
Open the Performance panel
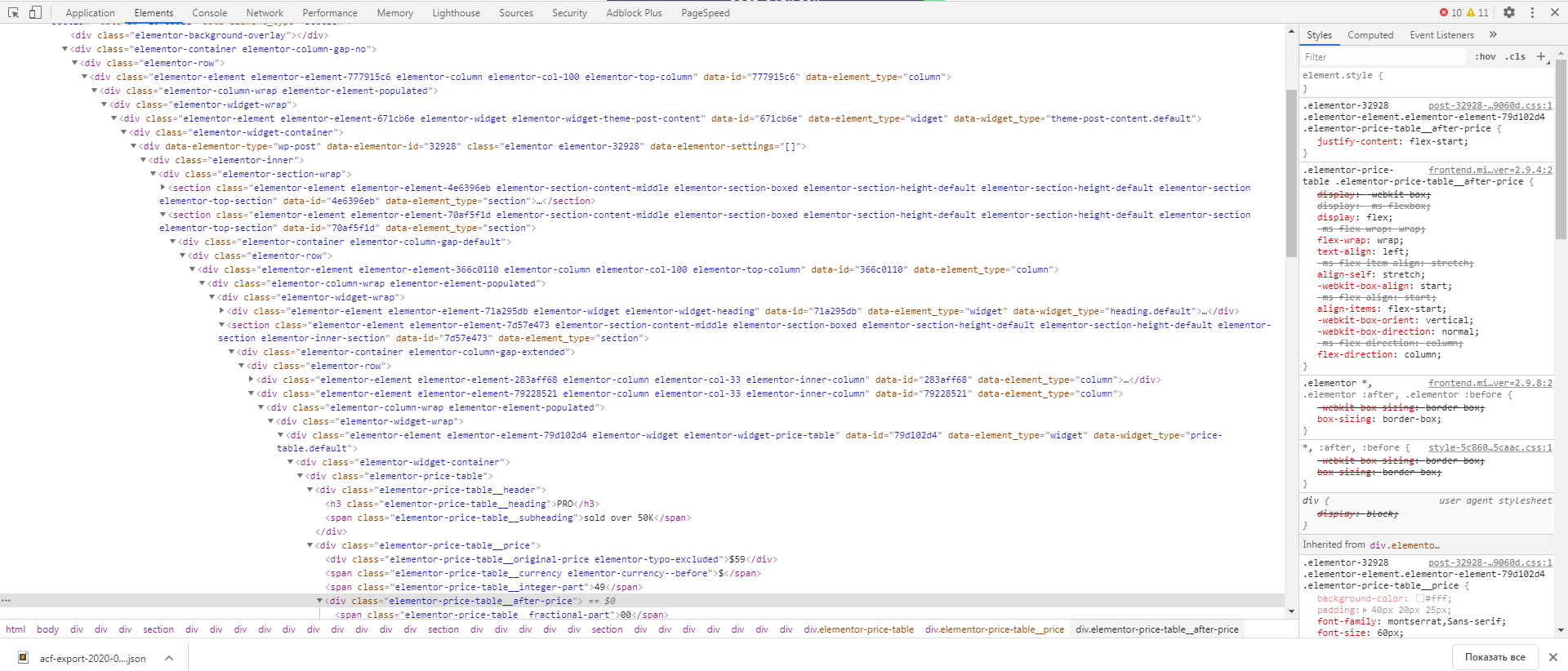(x=330, y=13)
